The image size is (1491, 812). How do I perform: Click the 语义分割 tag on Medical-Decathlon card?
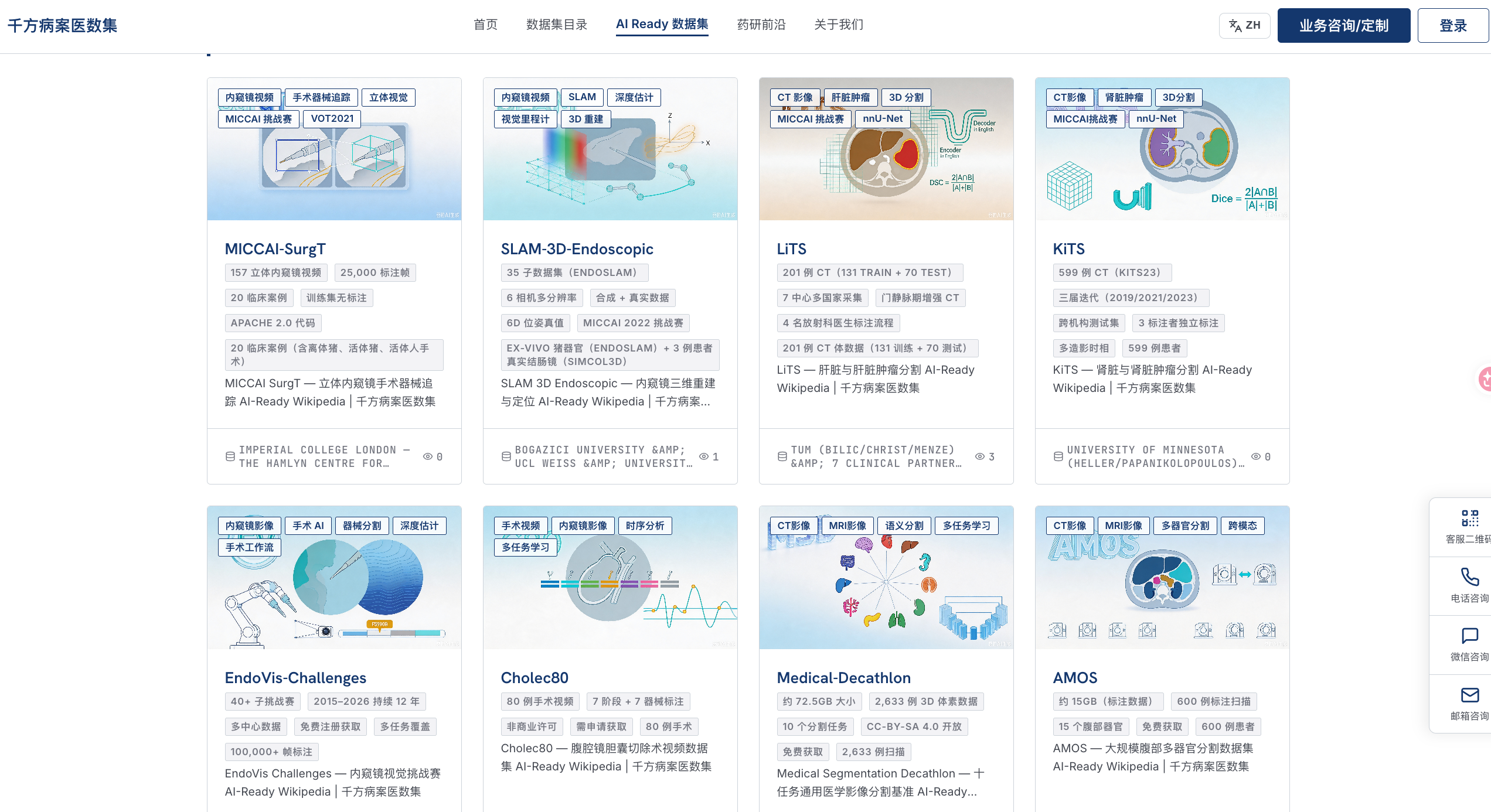tap(904, 526)
